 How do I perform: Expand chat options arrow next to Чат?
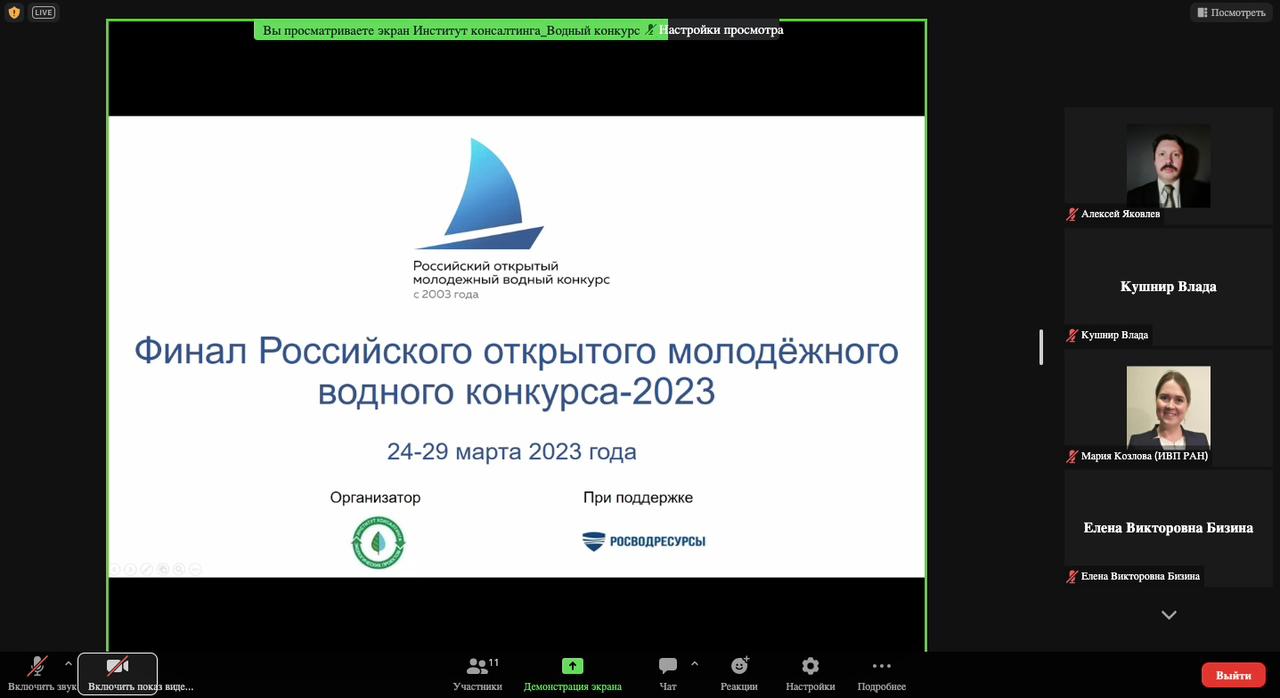click(x=694, y=664)
